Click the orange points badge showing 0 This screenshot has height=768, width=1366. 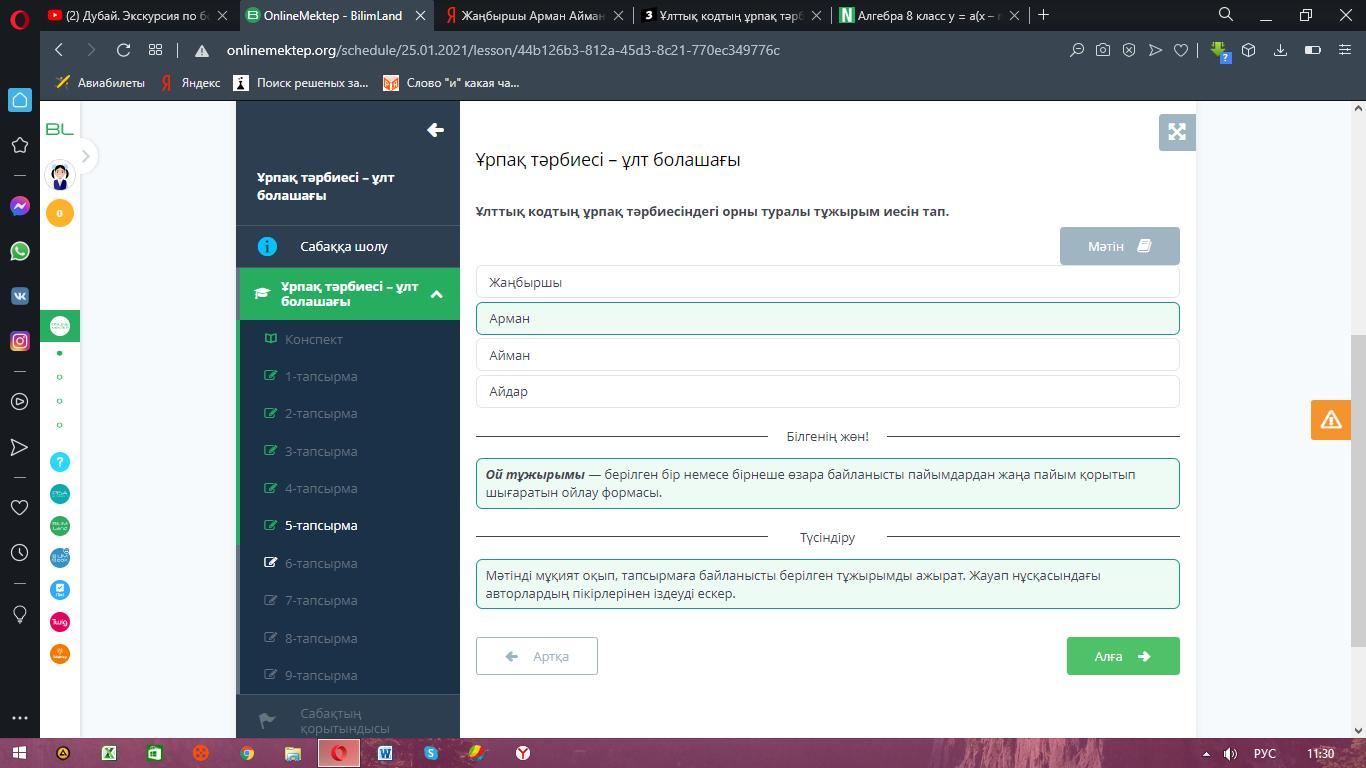coord(60,213)
